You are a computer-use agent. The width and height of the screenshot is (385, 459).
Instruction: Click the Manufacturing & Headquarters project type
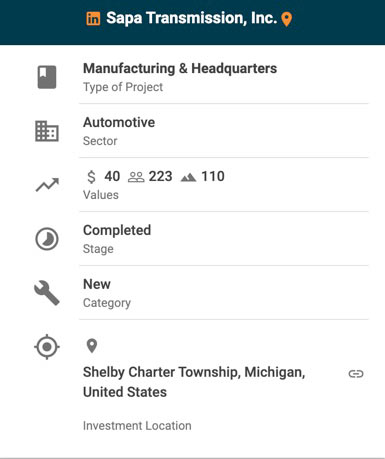[x=180, y=68]
